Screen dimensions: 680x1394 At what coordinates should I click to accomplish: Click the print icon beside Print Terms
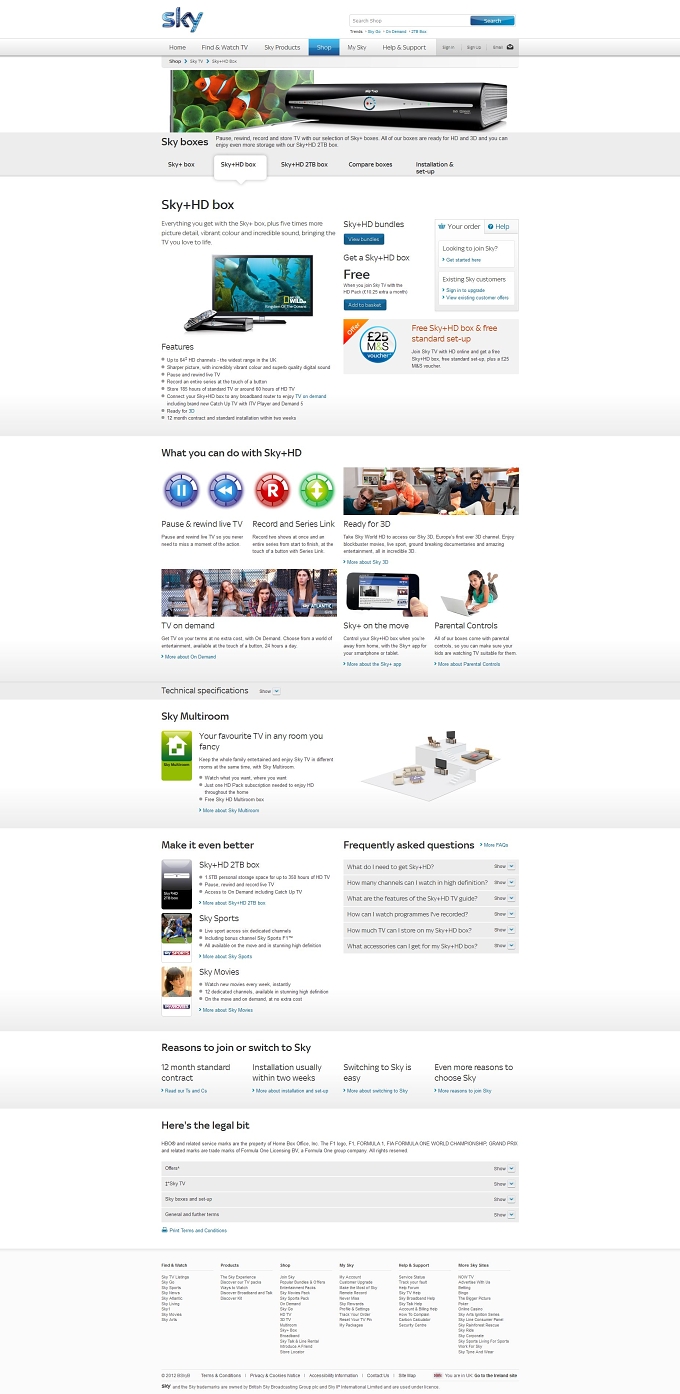coord(165,1230)
